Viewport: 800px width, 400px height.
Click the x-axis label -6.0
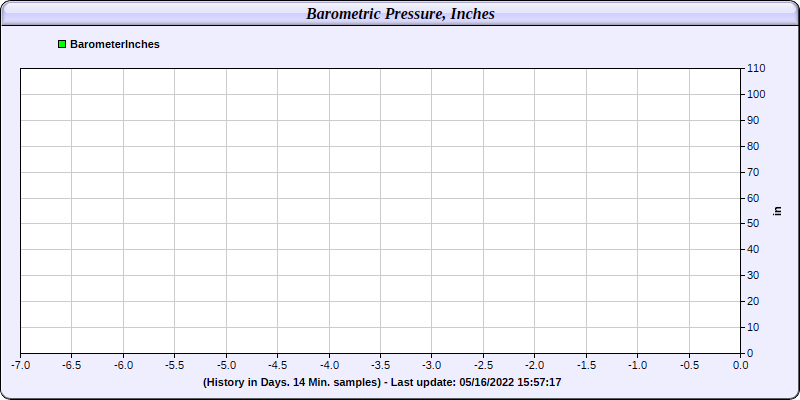coord(123,365)
